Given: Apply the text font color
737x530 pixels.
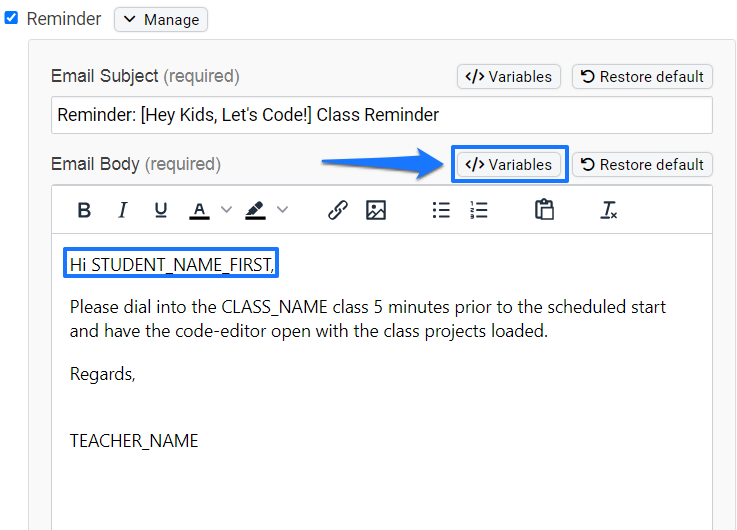Looking at the screenshot, I should click(200, 210).
